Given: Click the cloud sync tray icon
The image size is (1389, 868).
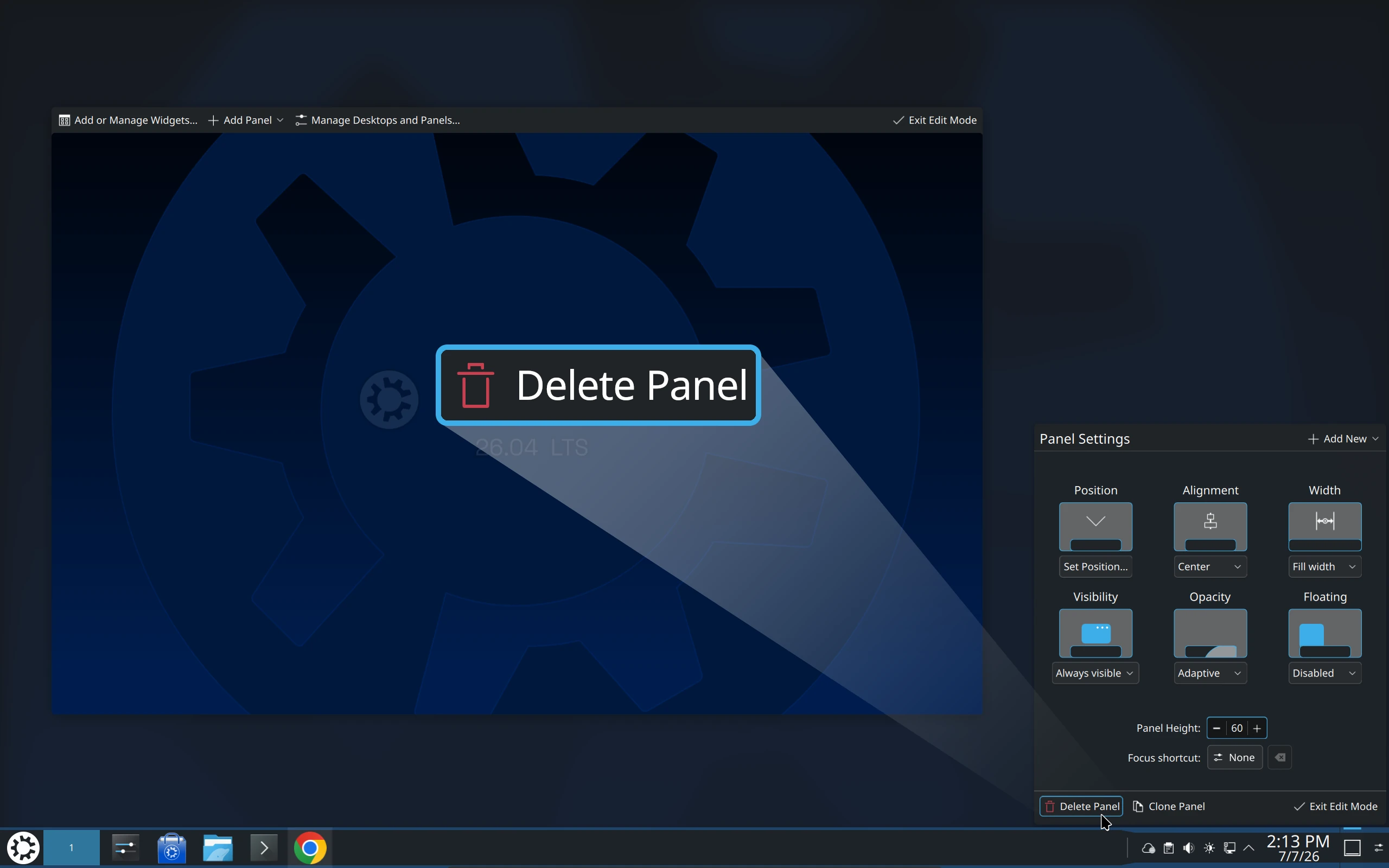Looking at the screenshot, I should click(1148, 848).
